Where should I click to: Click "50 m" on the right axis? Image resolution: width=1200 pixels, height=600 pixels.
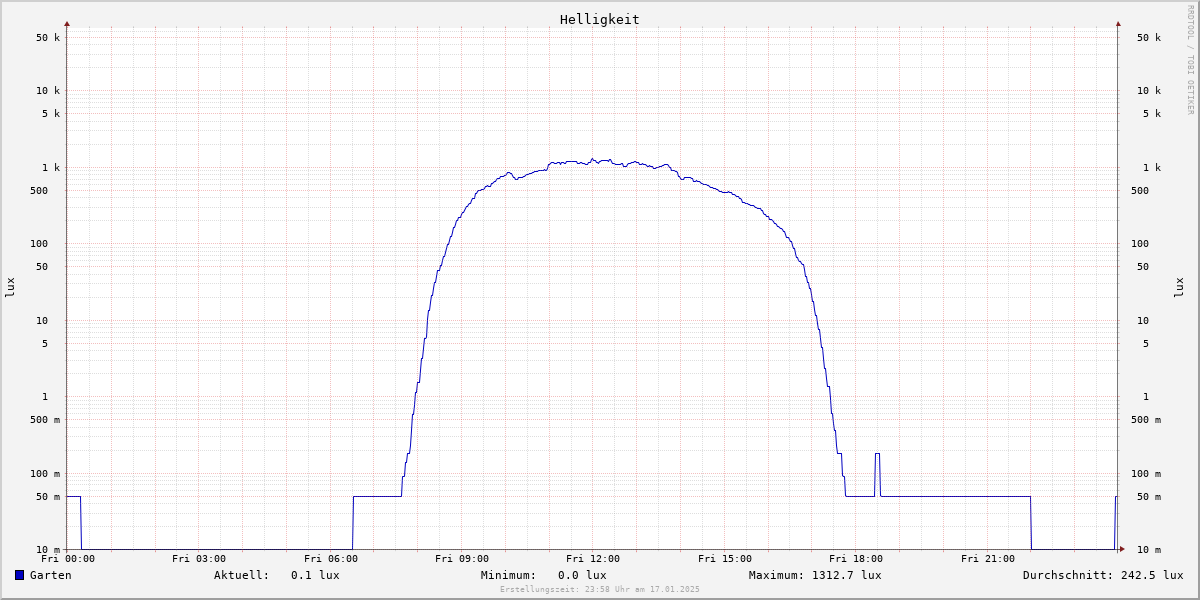(x=1149, y=496)
